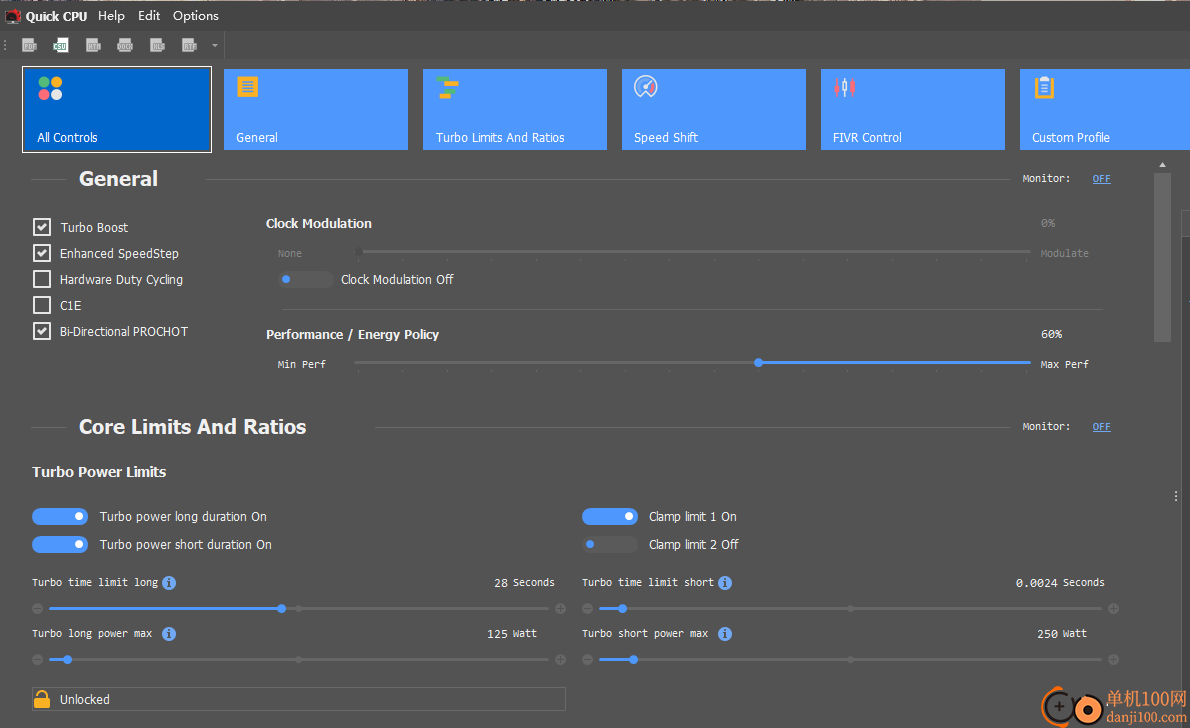Decrease Turbo short power max with minus
Image resolution: width=1190 pixels, height=728 pixels.
tap(587, 660)
